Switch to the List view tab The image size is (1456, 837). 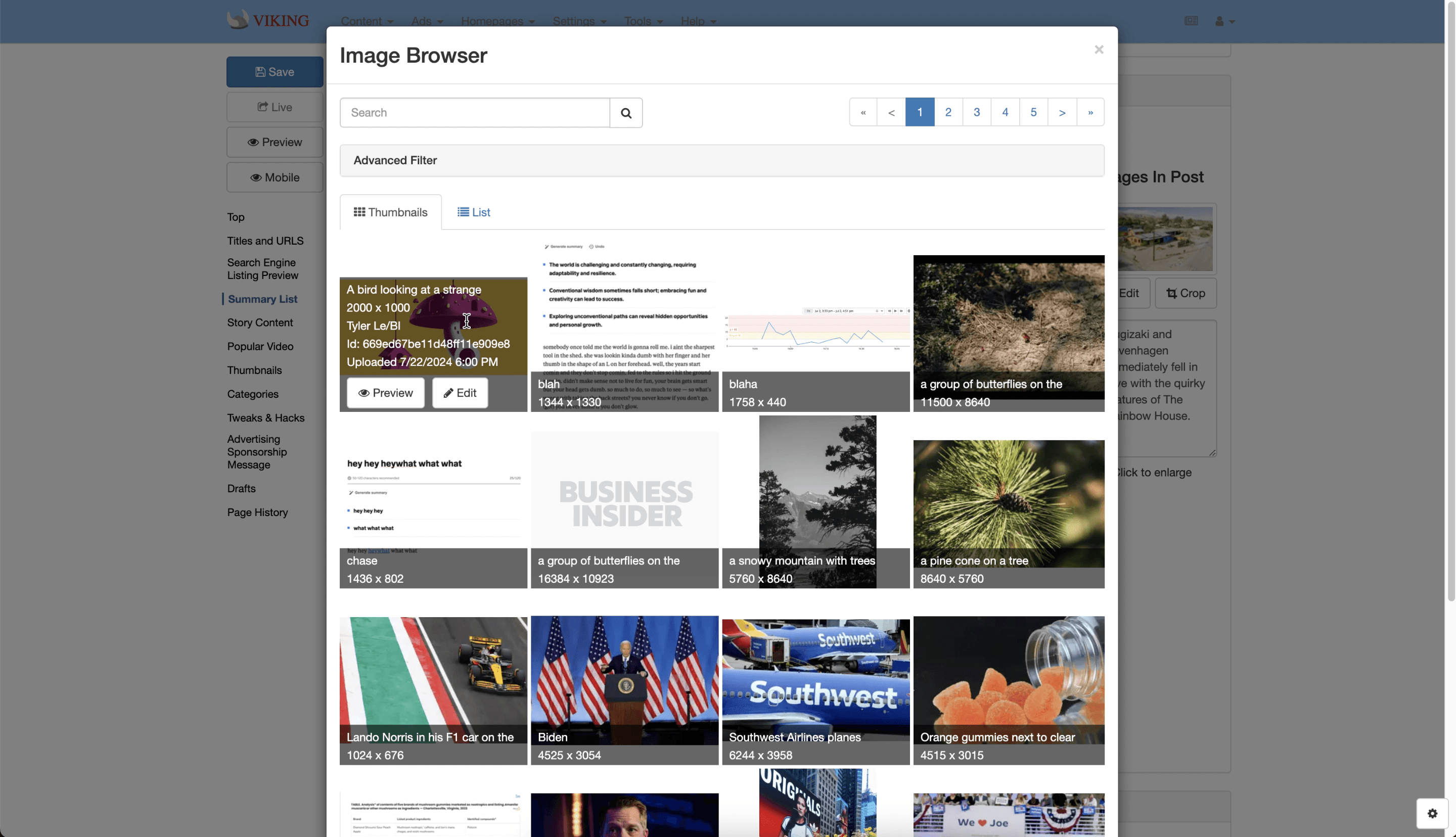[474, 212]
